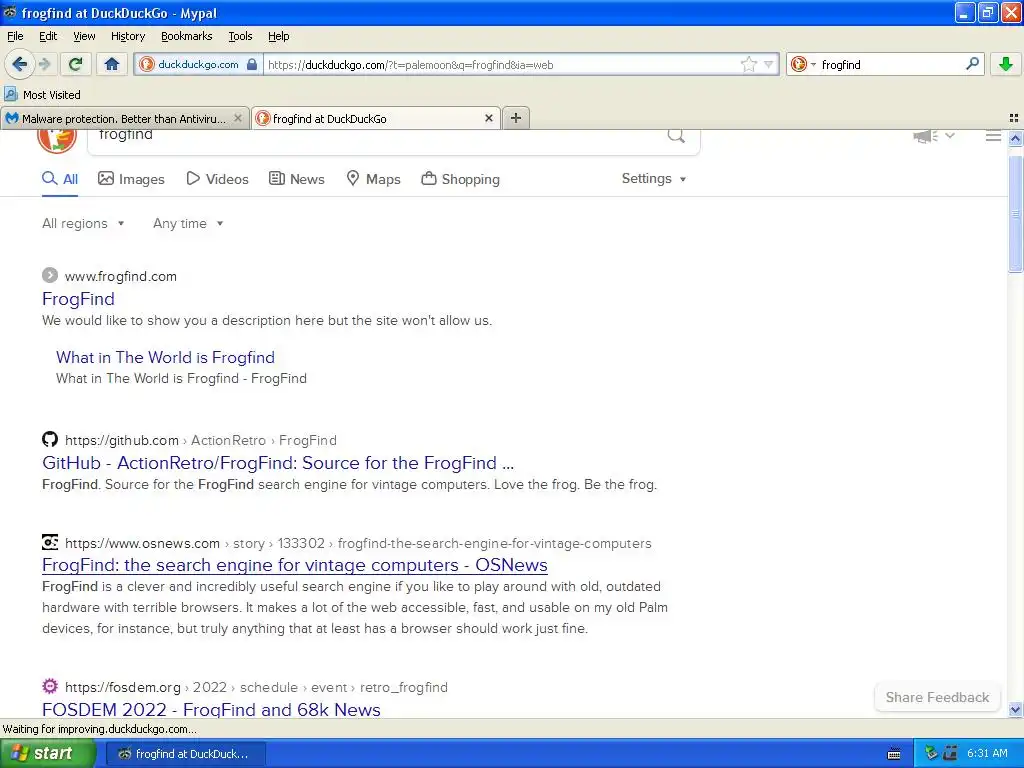Open the Home page icon
Viewport: 1024px width, 768px height.
pos(112,64)
